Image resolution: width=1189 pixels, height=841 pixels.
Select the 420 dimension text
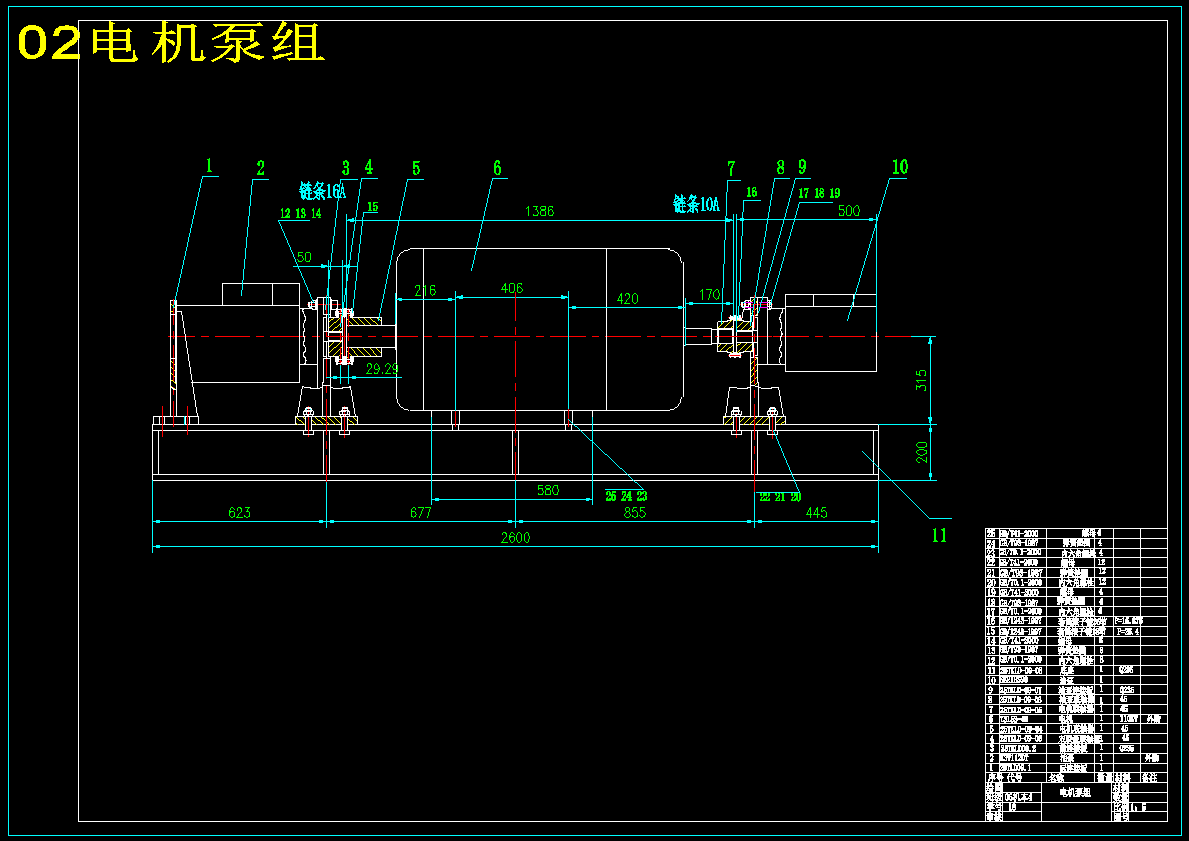point(627,299)
